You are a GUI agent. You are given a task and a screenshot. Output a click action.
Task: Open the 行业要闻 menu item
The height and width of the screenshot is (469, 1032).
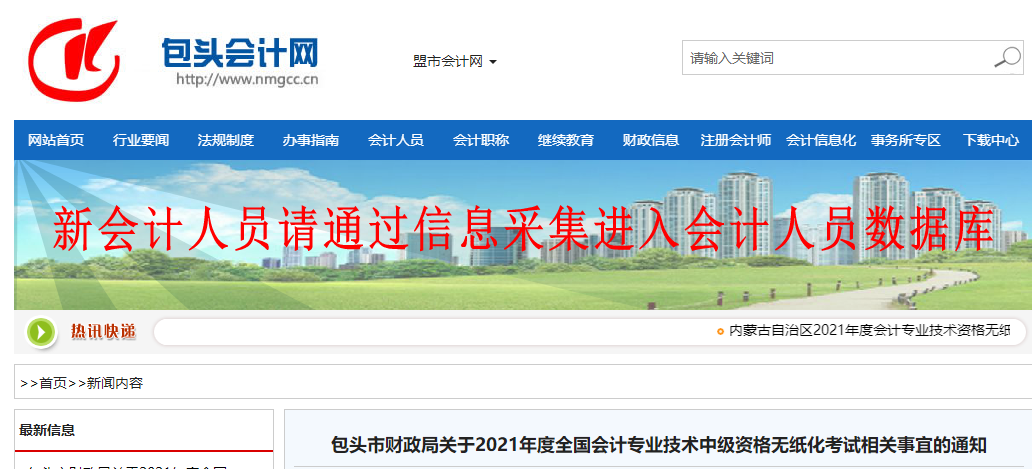tap(141, 140)
